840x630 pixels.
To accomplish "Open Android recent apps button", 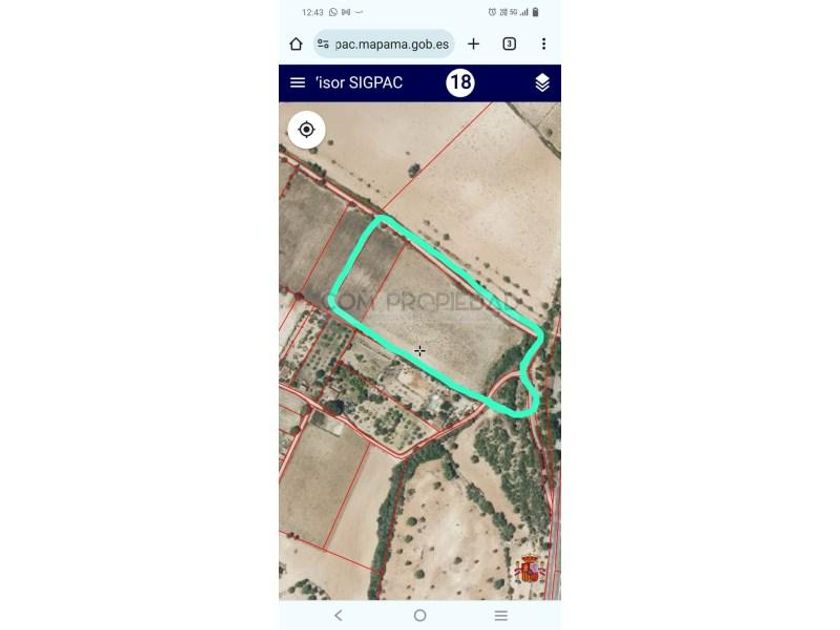I will 501,615.
